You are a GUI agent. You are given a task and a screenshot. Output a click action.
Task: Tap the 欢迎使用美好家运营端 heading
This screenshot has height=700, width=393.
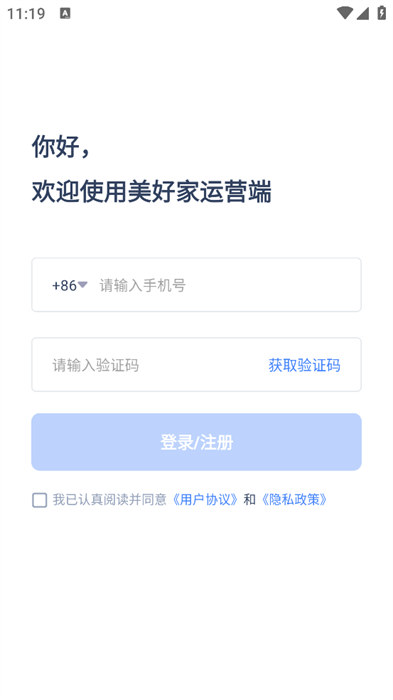click(151, 192)
